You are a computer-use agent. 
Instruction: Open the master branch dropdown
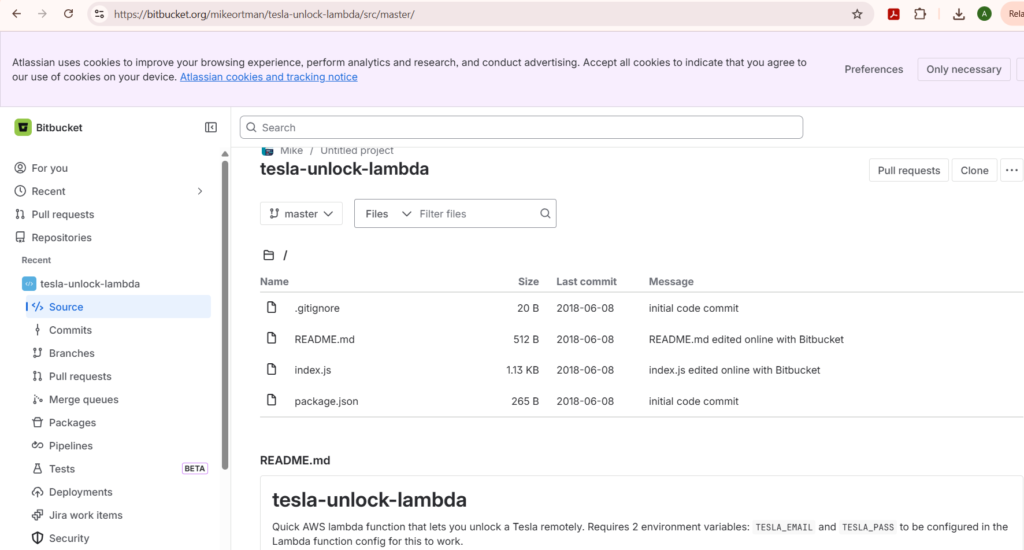(x=301, y=214)
